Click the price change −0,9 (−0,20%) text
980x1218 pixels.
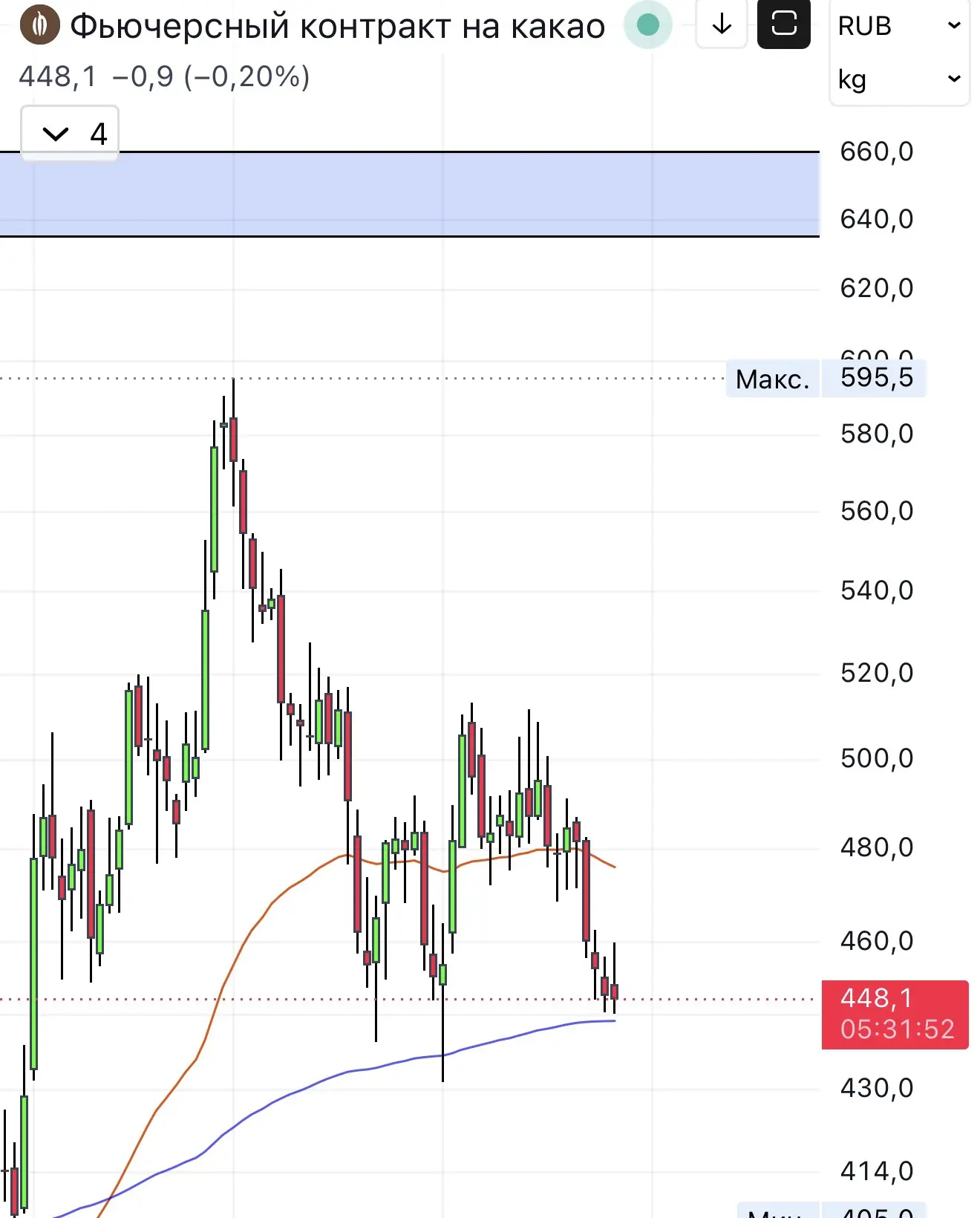[211, 76]
